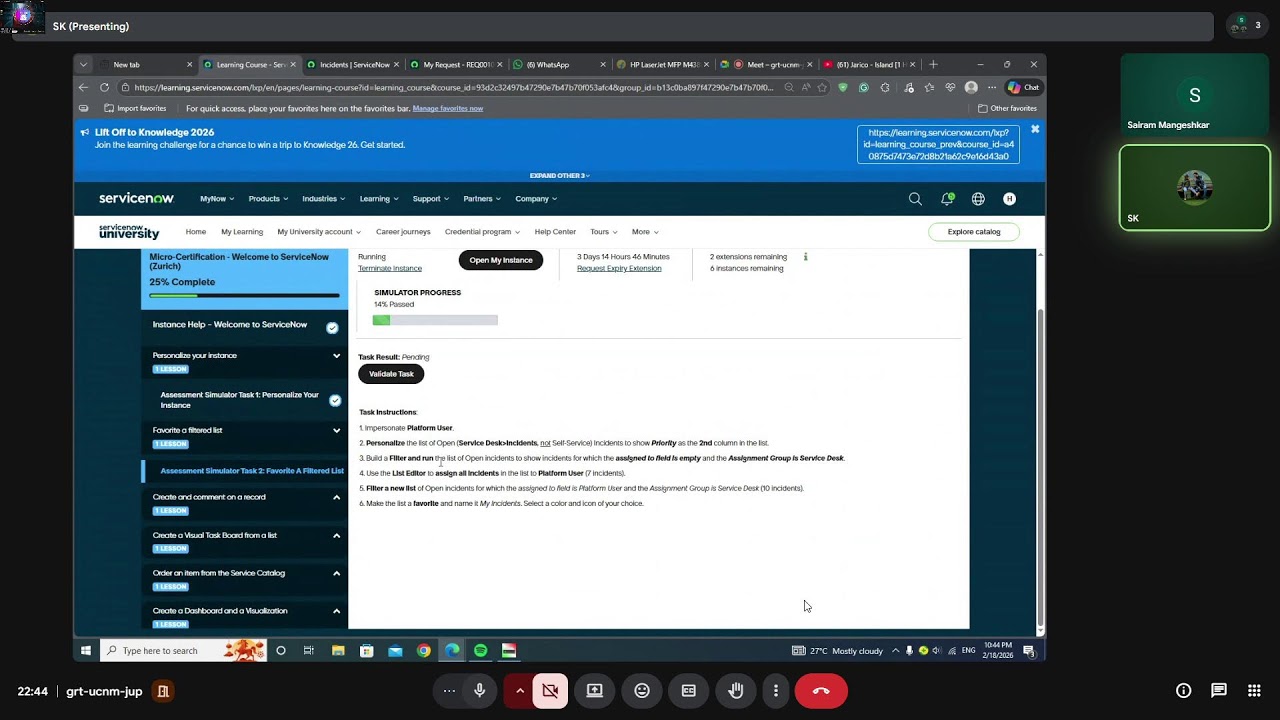Collapse Personalize your instance section
This screenshot has height=720, width=1280.
click(x=336, y=355)
